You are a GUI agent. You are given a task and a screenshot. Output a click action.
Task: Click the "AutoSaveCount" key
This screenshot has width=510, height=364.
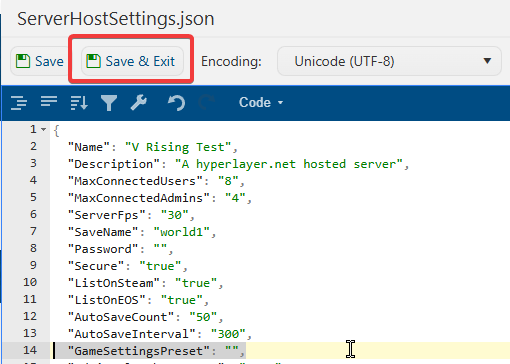point(121,317)
